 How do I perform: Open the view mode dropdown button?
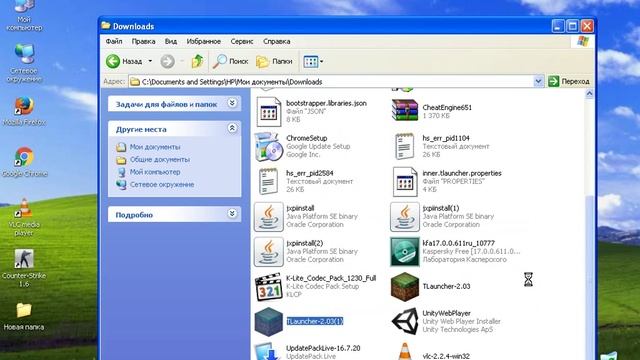(x=313, y=61)
